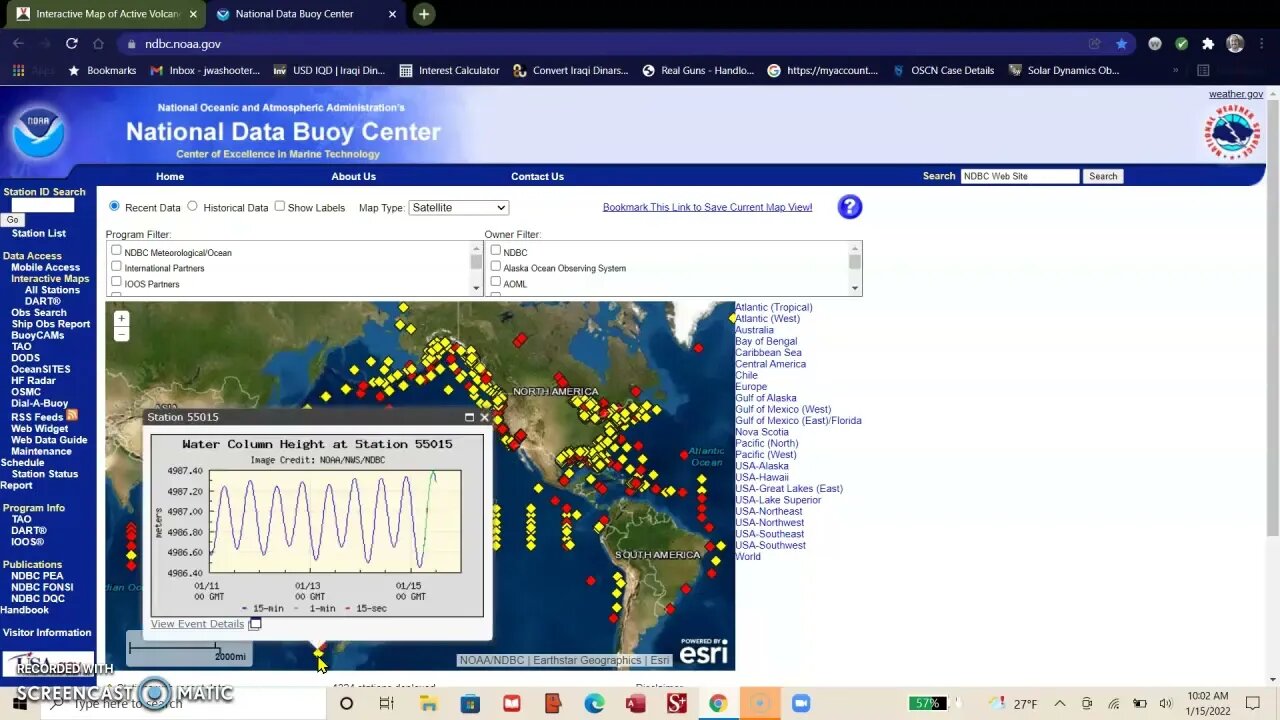
Task: Check the Alaska Ocean Observing System filter
Action: click(x=495, y=267)
